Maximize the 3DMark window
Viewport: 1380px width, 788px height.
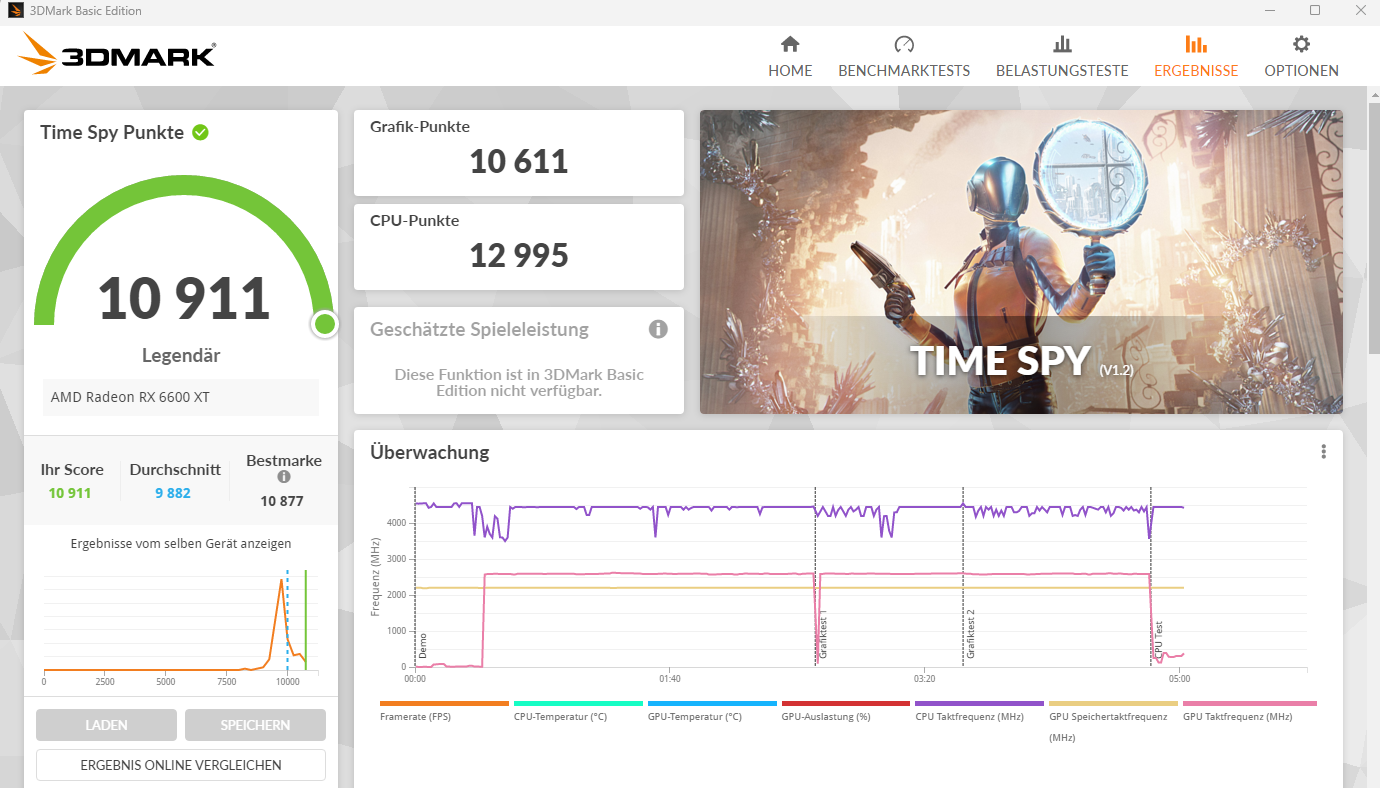pos(1315,10)
